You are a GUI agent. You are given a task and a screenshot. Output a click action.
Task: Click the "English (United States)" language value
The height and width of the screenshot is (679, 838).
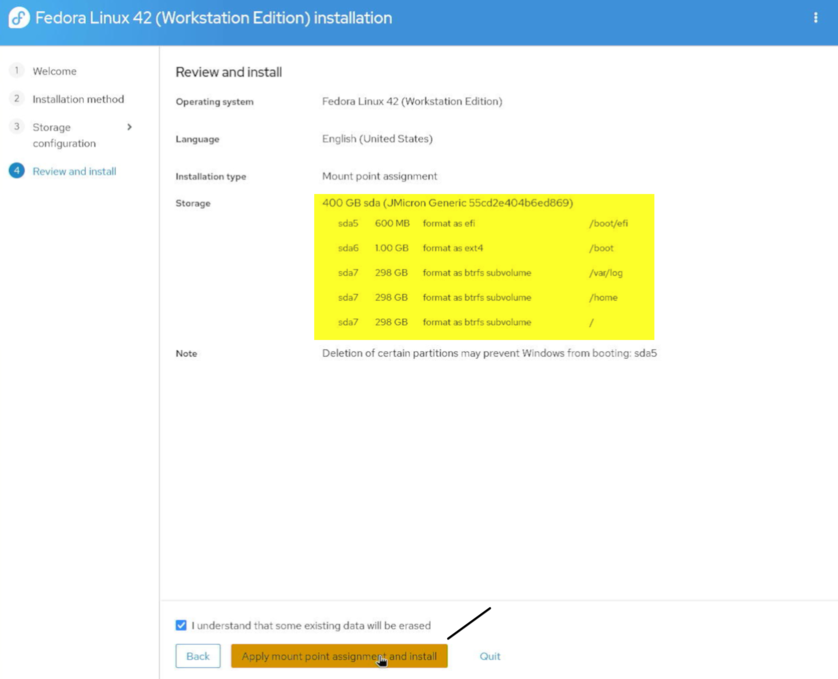click(377, 138)
